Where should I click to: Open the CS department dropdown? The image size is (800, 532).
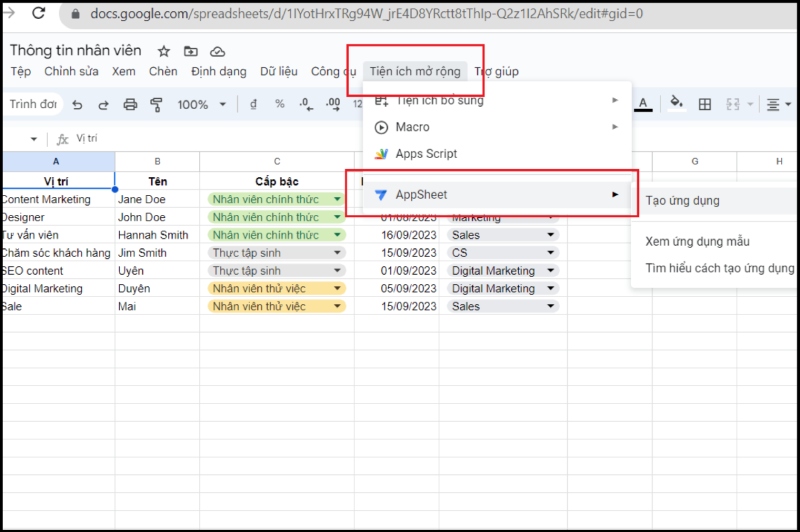pos(551,252)
